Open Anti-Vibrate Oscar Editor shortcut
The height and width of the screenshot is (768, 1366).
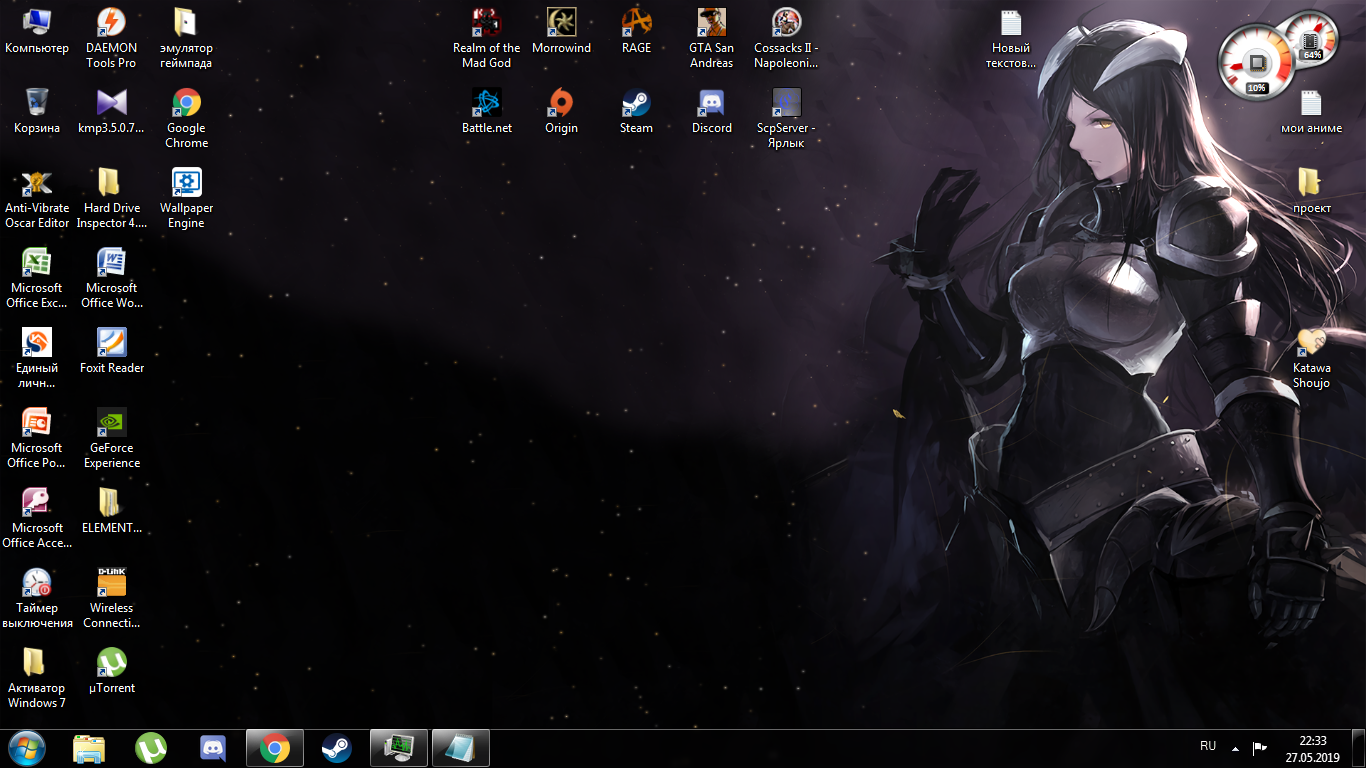tap(37, 198)
